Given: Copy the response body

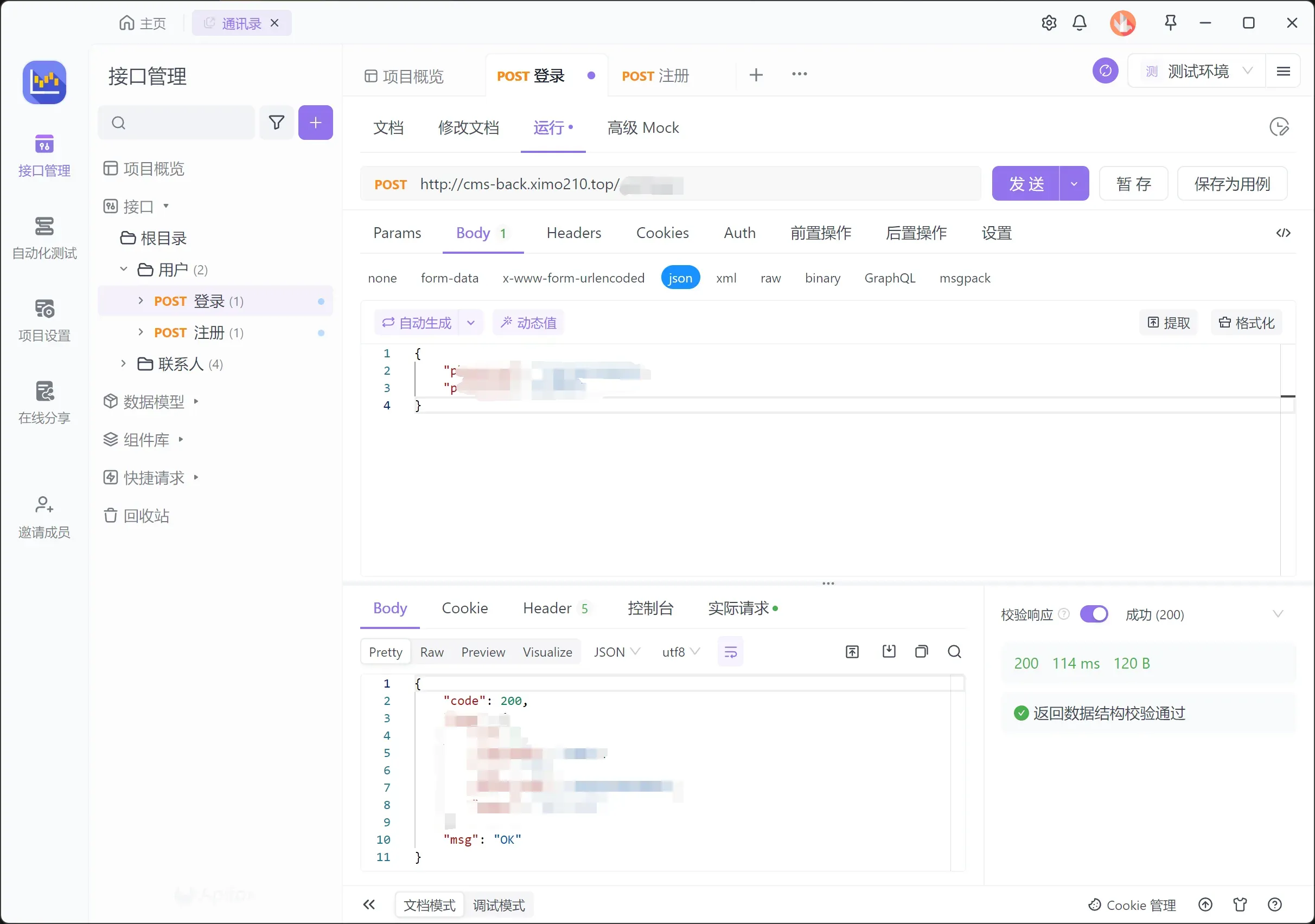Looking at the screenshot, I should pos(922,651).
